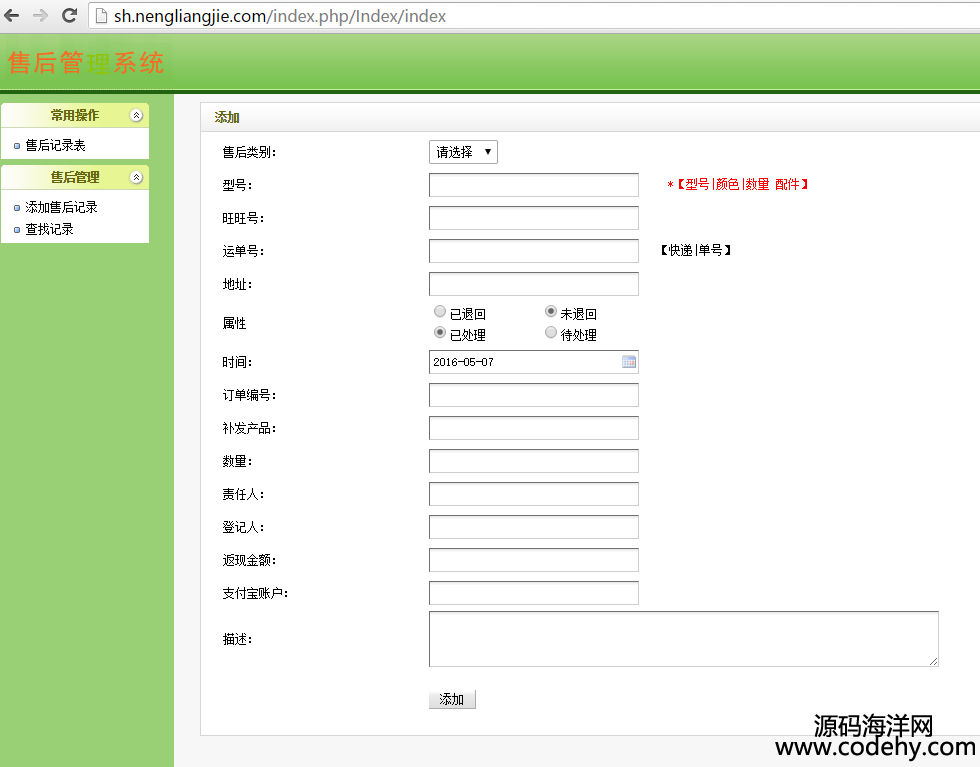The height and width of the screenshot is (767, 980).
Task: Open the calendar picker in 时间 field
Action: pyautogui.click(x=629, y=362)
